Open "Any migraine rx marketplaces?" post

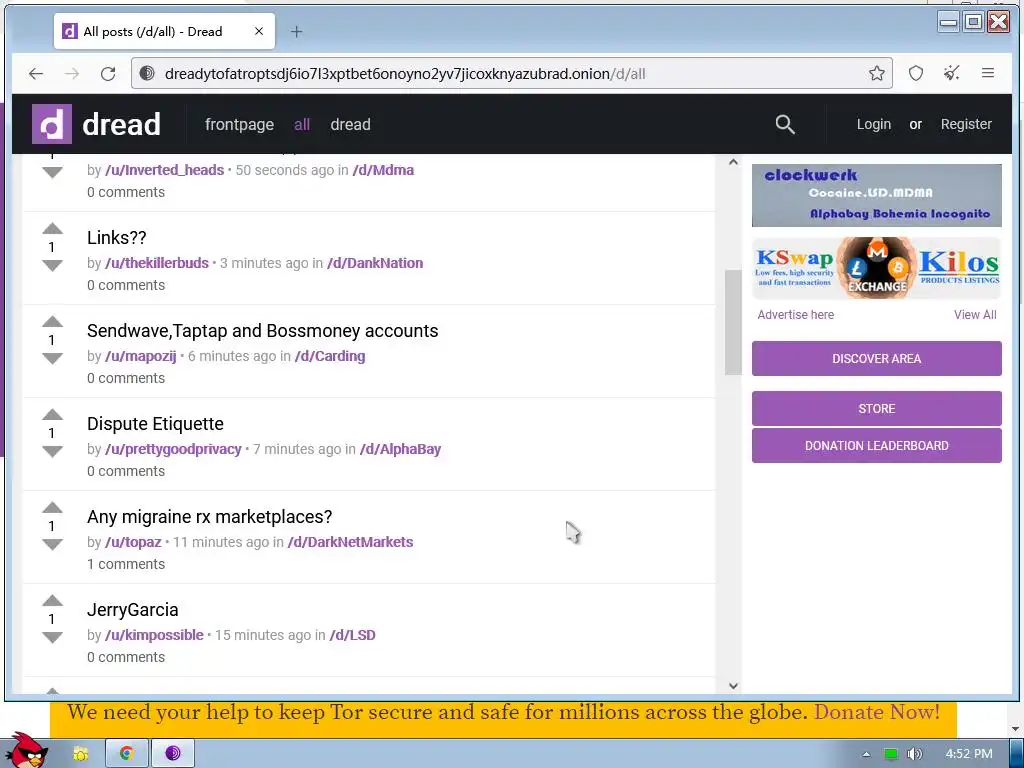coord(210,517)
